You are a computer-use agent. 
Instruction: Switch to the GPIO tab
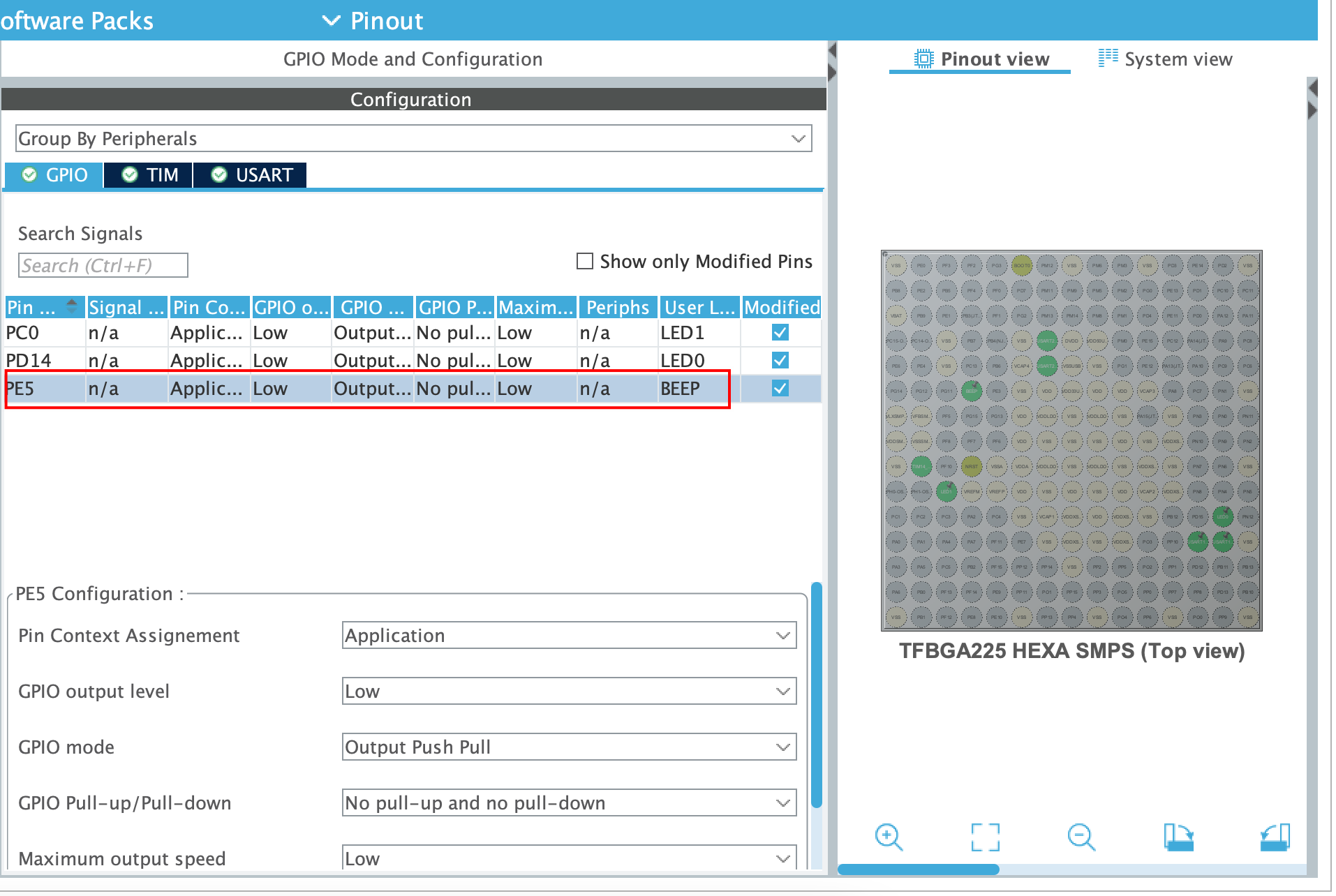pos(54,174)
